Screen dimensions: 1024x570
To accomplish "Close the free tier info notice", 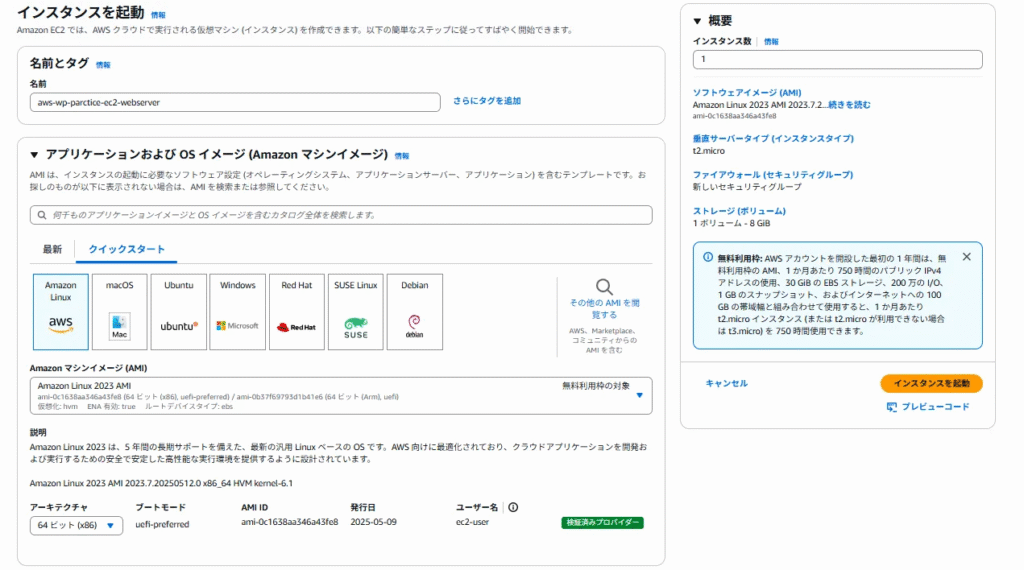I will [x=967, y=257].
